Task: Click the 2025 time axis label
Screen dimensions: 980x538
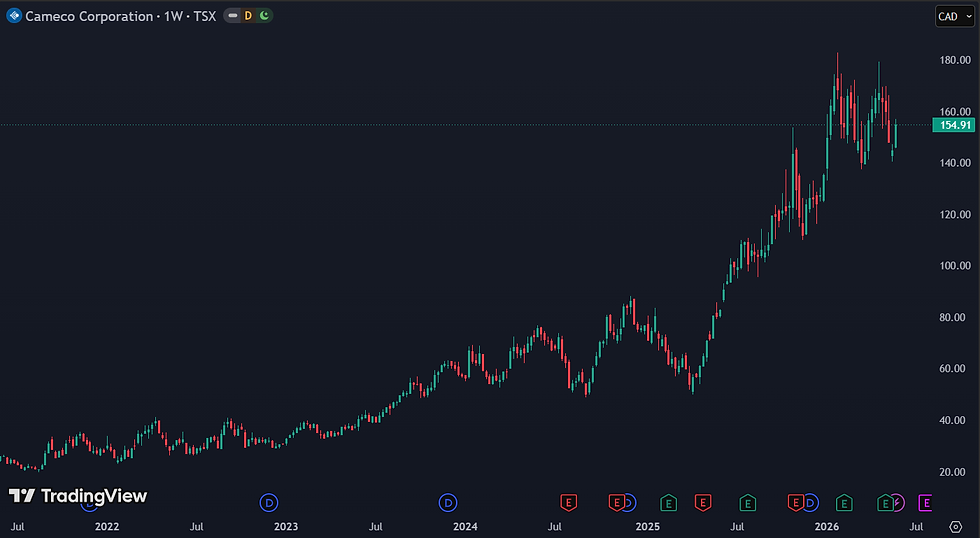Action: tap(648, 527)
